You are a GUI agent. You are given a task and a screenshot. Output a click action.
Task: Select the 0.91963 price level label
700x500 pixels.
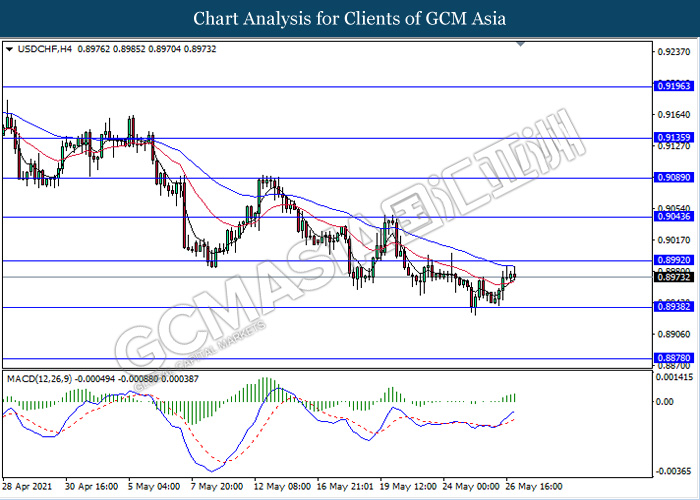point(674,86)
